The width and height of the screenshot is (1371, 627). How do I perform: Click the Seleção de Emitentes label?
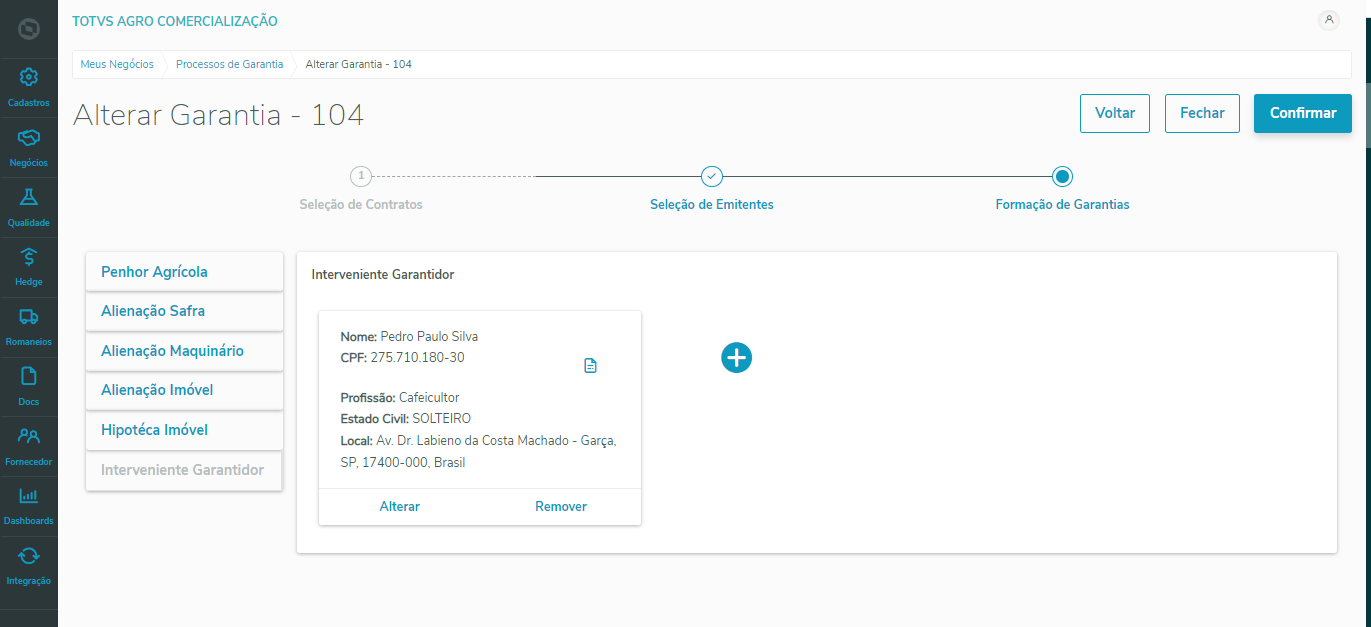tap(712, 204)
